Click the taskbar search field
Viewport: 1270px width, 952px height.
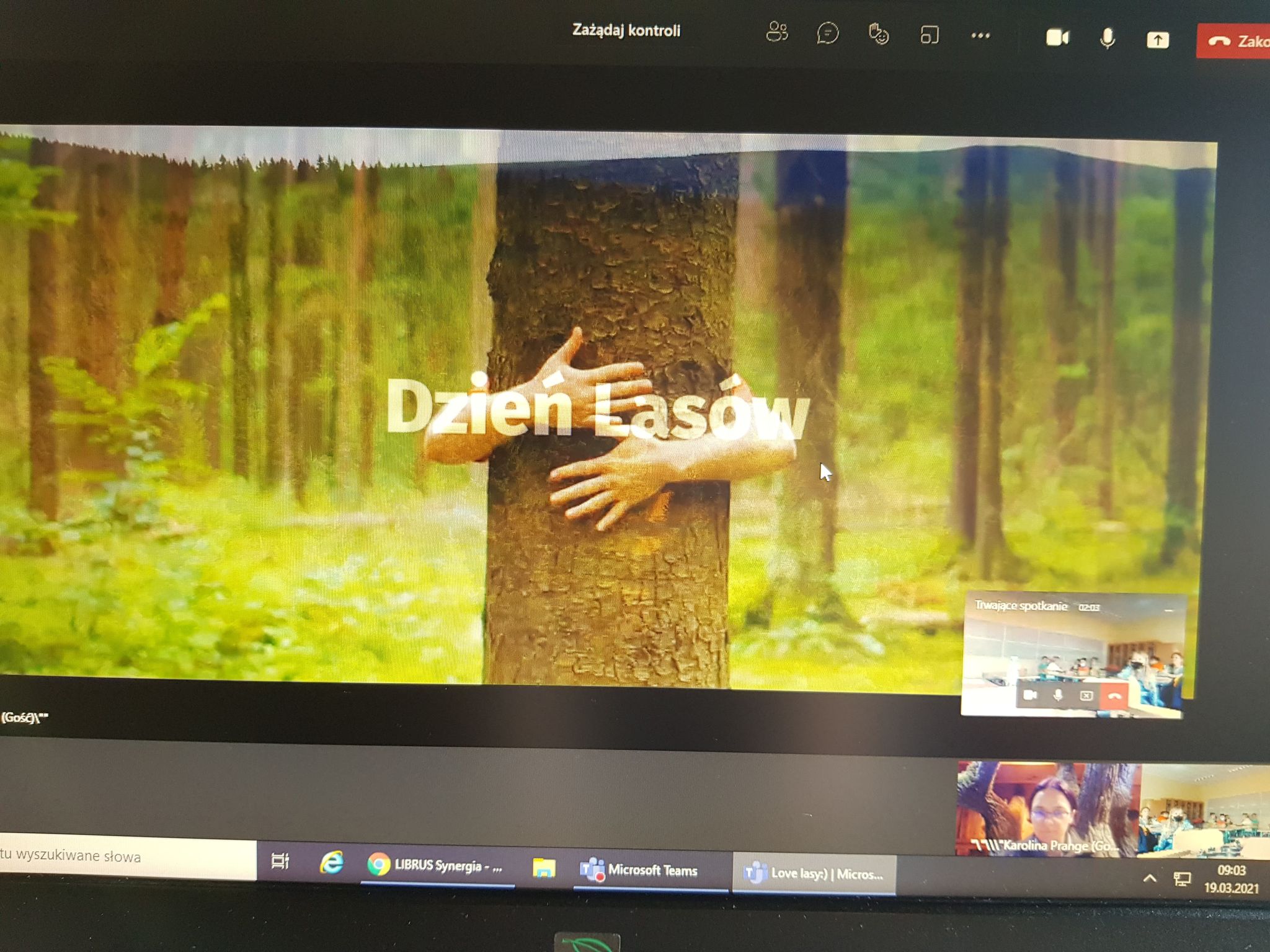[128, 857]
